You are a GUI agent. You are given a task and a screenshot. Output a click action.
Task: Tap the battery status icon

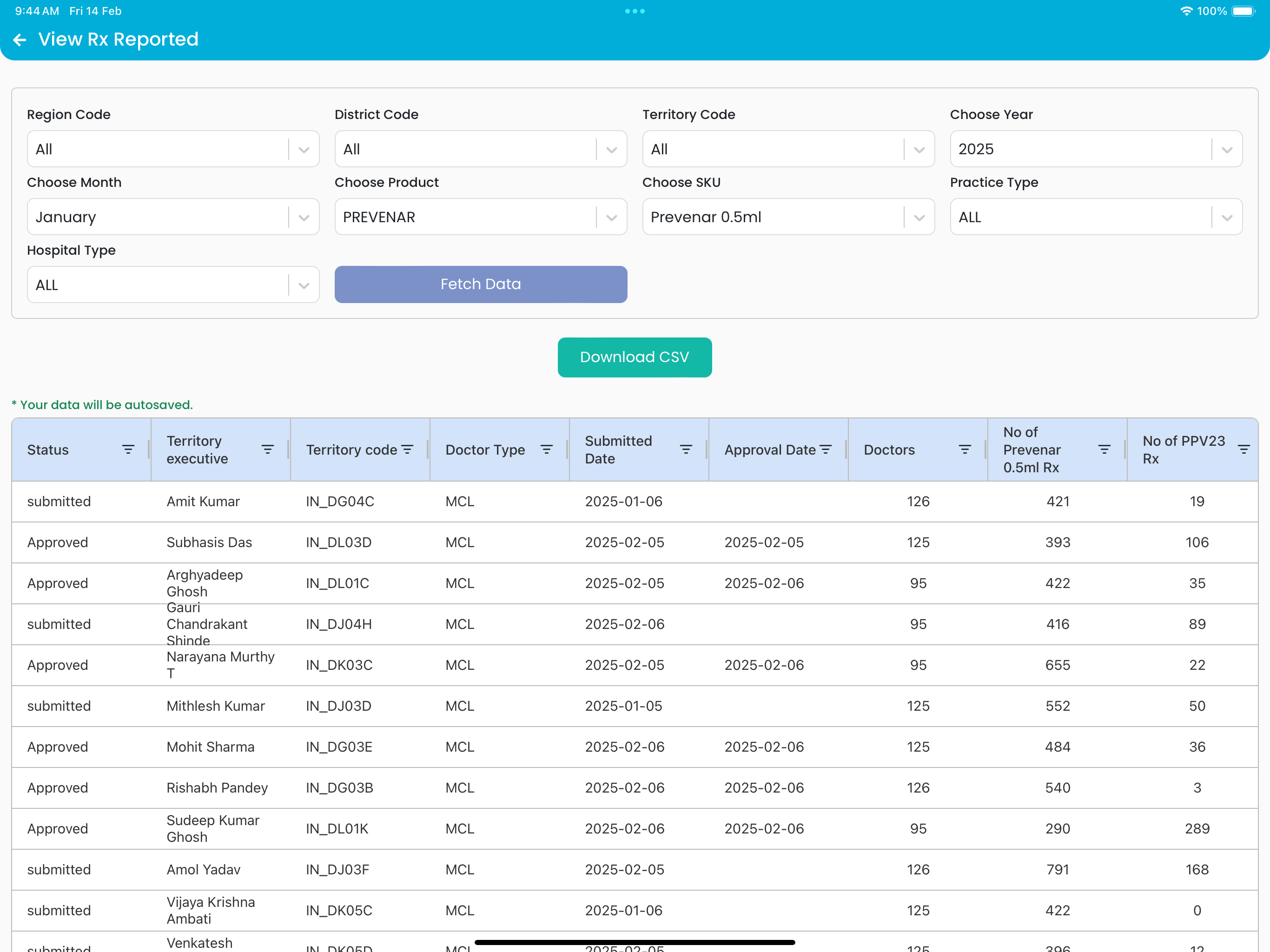1244,11
